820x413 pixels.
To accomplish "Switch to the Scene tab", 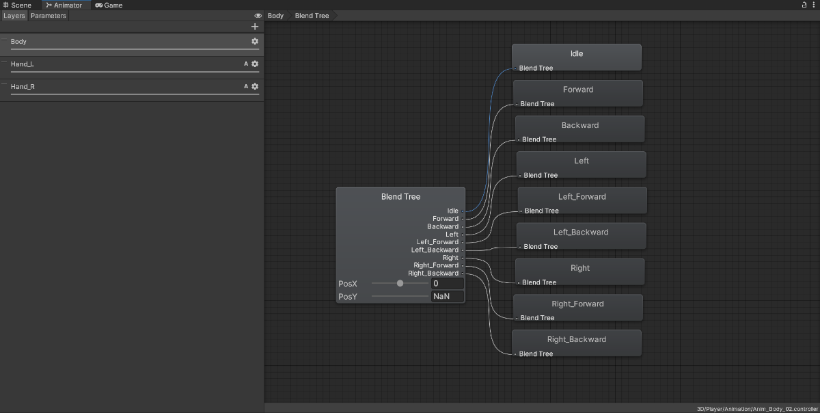I will 17,5.
